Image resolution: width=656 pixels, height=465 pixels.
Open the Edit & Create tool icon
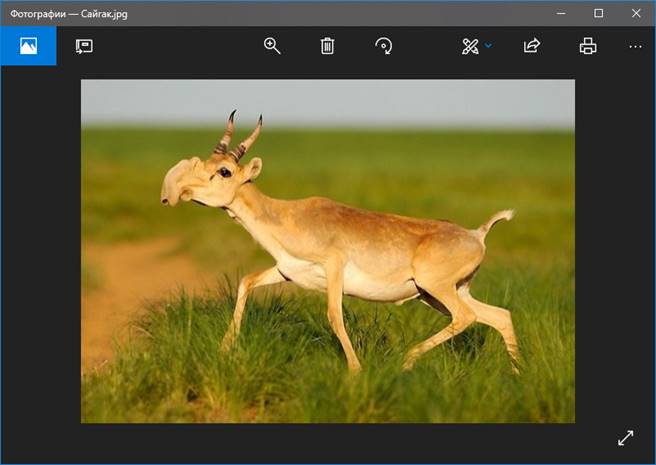[x=470, y=46]
